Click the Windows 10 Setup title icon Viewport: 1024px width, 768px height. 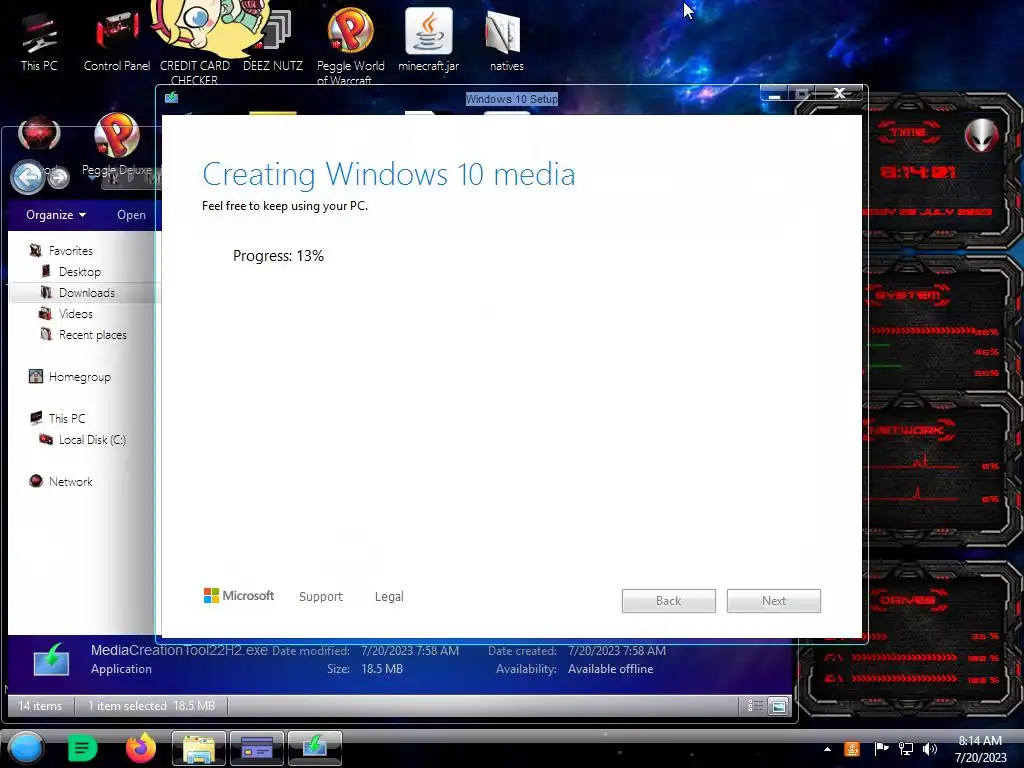point(171,98)
